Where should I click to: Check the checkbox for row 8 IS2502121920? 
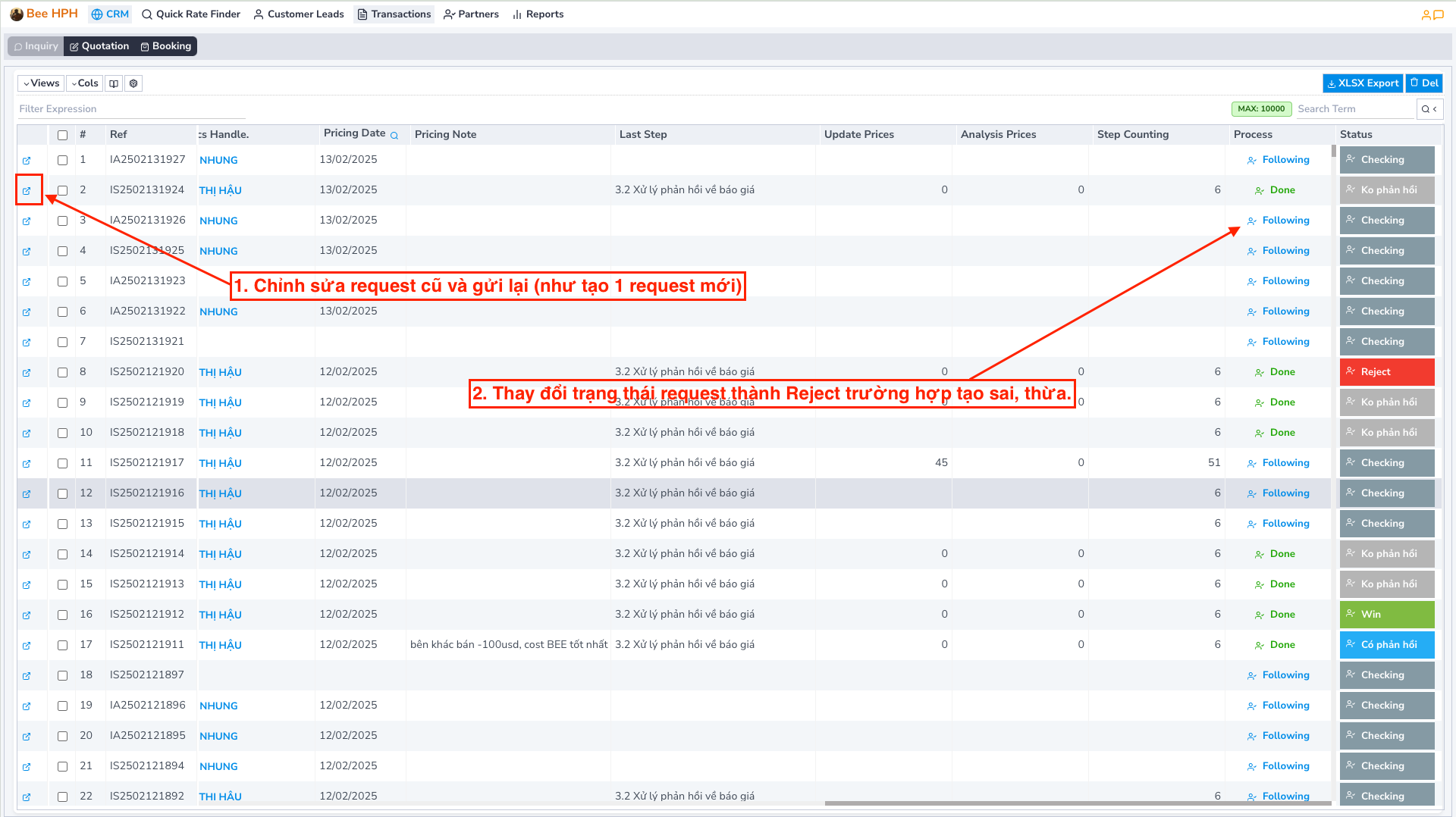(x=62, y=372)
